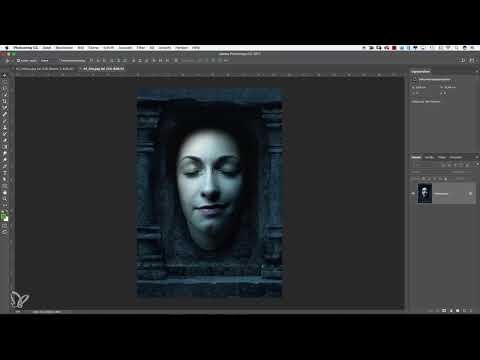
Task: Open the Layers panel flyout menu
Action: [476, 157]
